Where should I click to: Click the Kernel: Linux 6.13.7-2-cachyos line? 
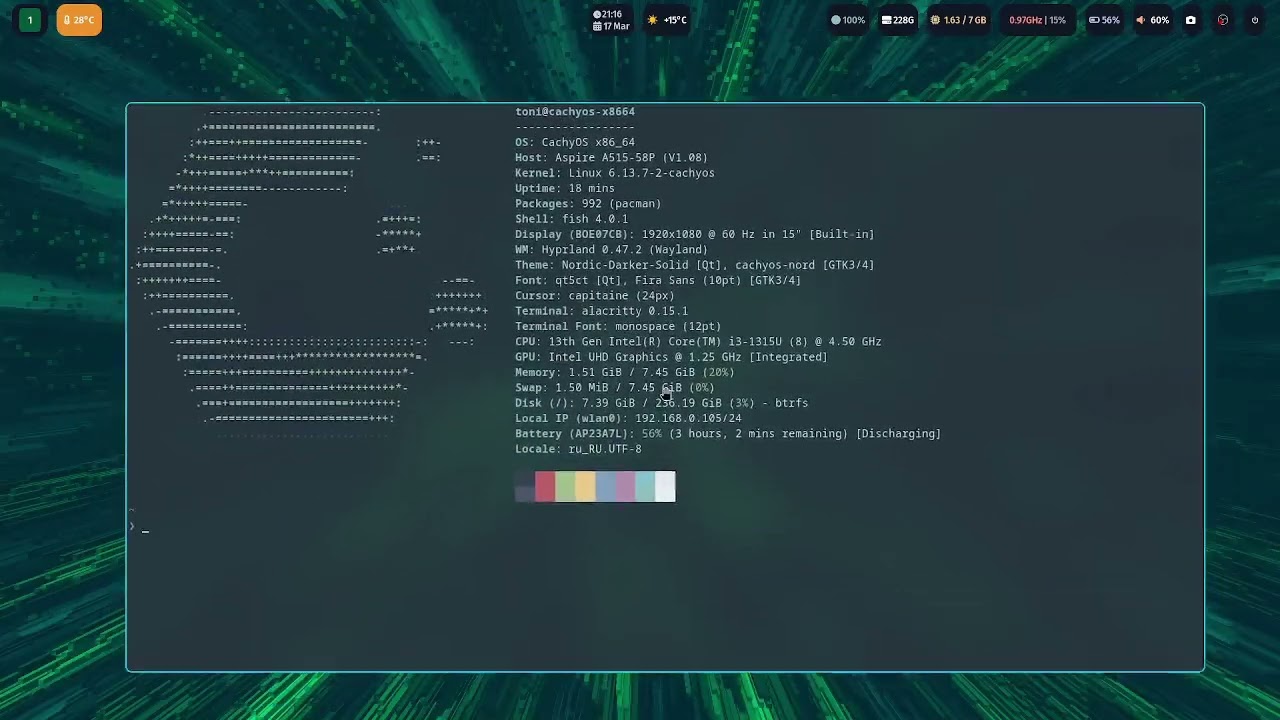(x=615, y=173)
